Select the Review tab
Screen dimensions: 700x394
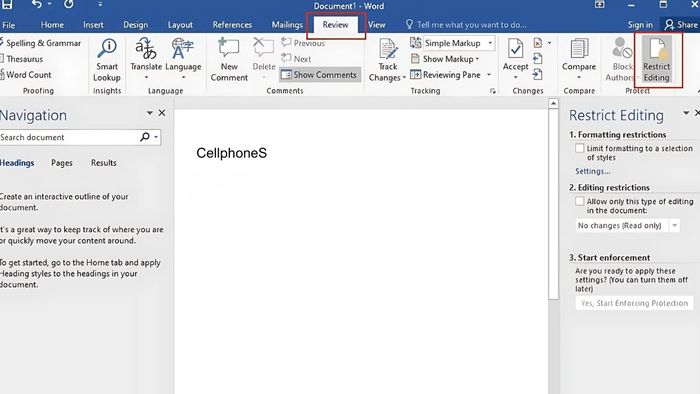pyautogui.click(x=336, y=25)
